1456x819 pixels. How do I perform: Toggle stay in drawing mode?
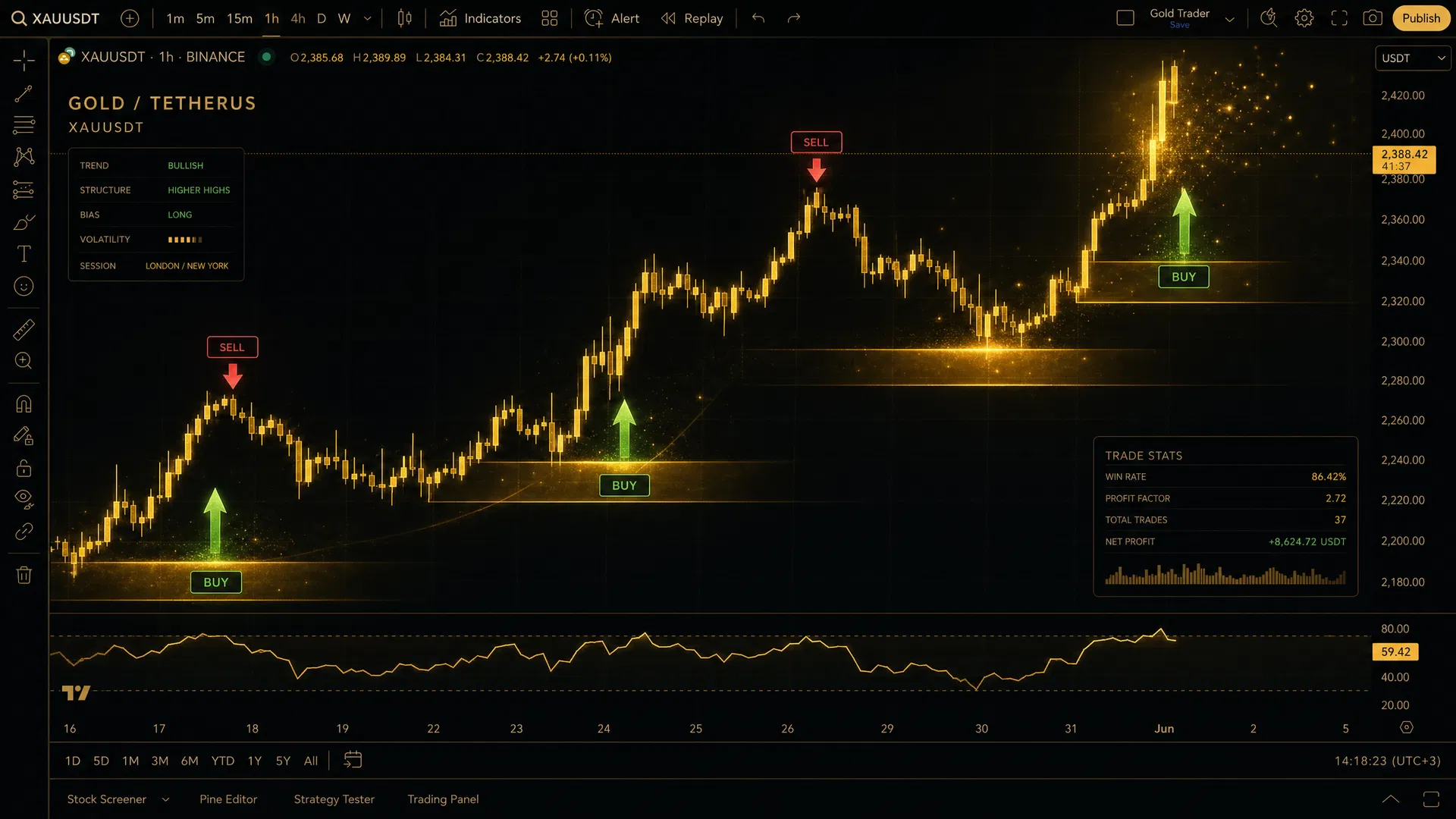24,436
